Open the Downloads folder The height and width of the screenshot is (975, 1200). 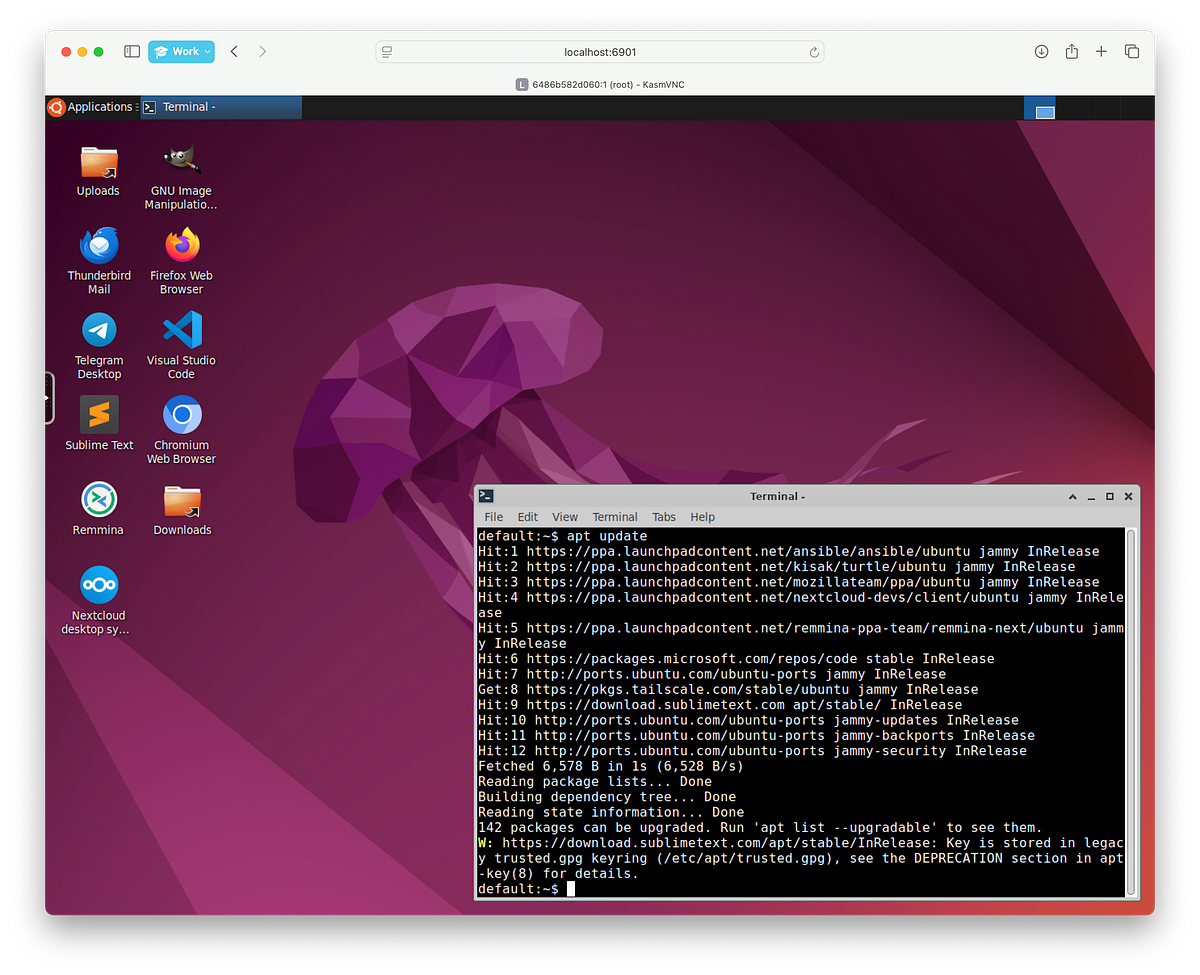pyautogui.click(x=181, y=500)
